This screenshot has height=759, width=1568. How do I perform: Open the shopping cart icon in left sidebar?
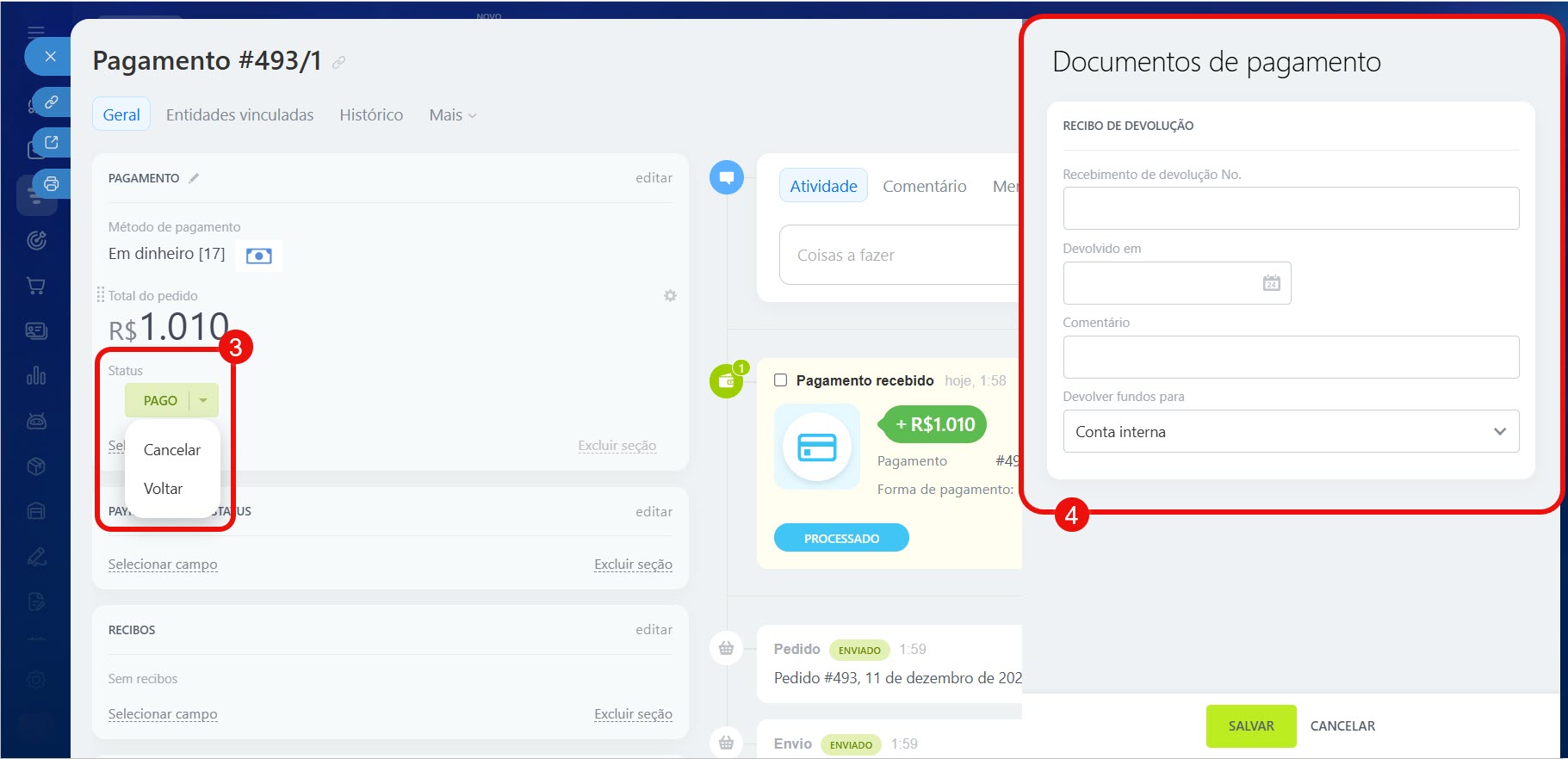pyautogui.click(x=36, y=286)
